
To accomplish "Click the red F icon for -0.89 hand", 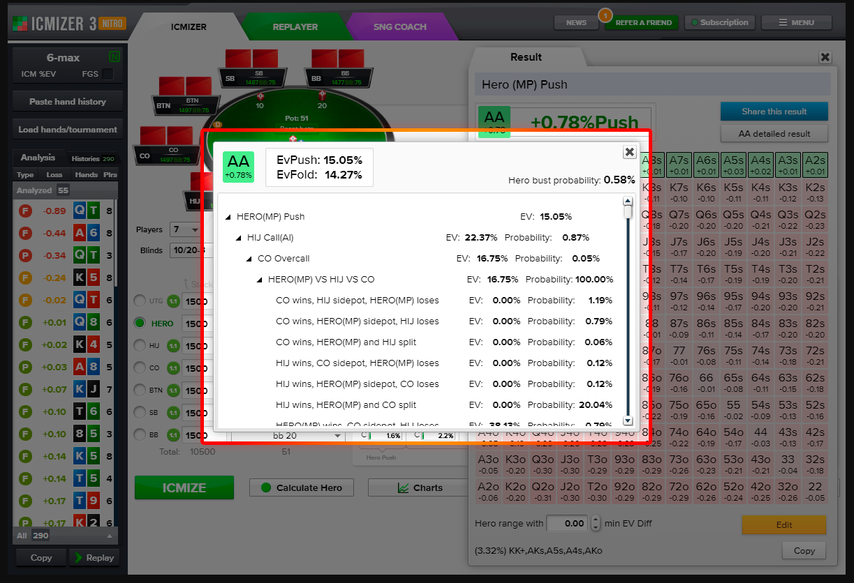I will (x=25, y=211).
